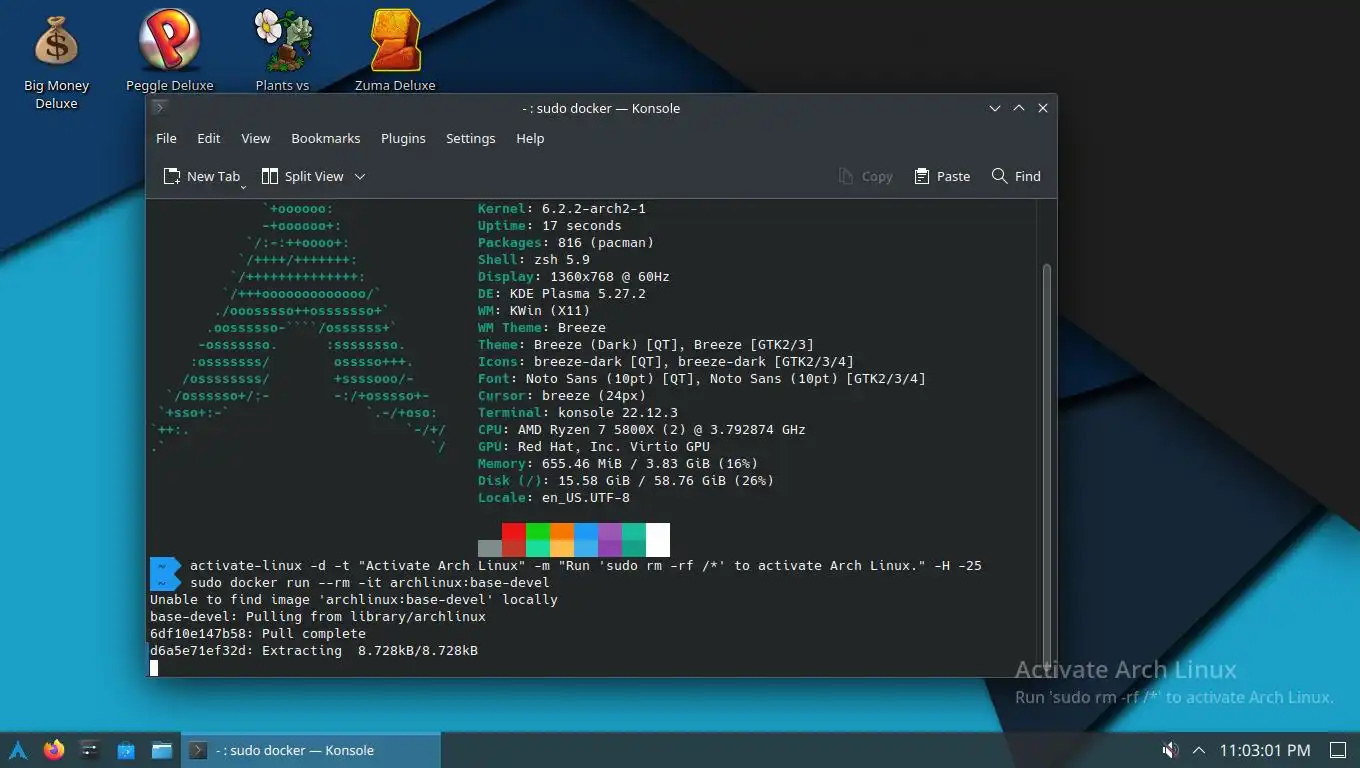The width and height of the screenshot is (1360, 768).
Task: Click the 'Packages: 816 (pacman)' line
Action: pos(566,243)
